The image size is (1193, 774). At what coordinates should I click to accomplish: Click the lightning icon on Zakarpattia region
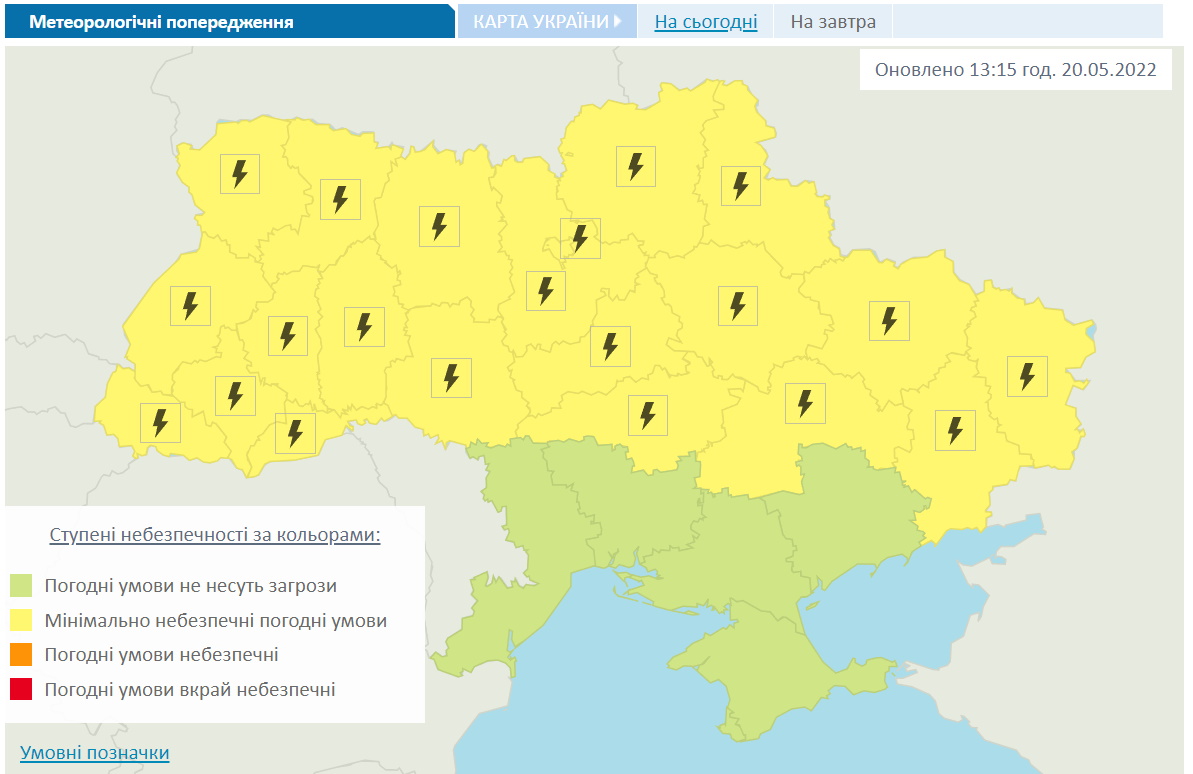pos(160,422)
